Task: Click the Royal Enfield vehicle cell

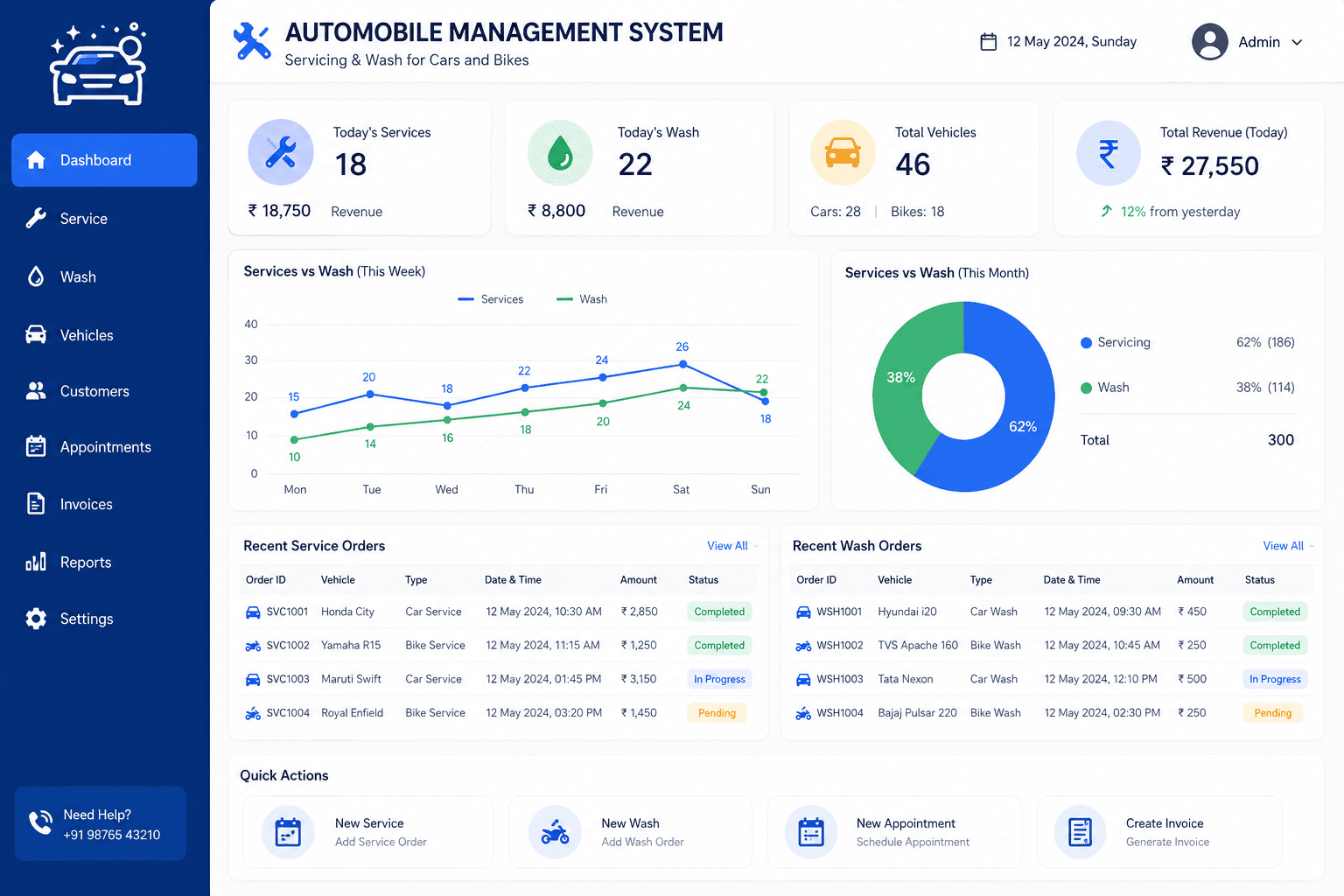Action: click(x=352, y=713)
